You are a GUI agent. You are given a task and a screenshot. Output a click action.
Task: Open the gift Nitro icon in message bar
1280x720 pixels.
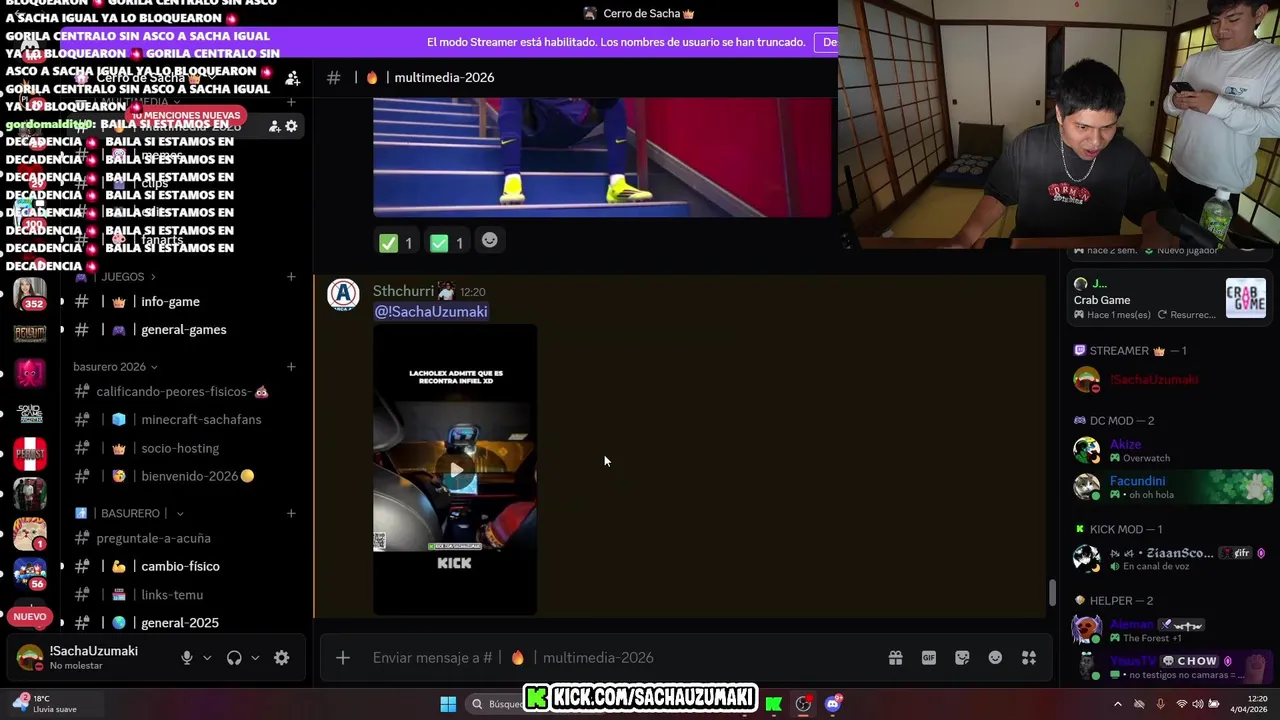[895, 658]
